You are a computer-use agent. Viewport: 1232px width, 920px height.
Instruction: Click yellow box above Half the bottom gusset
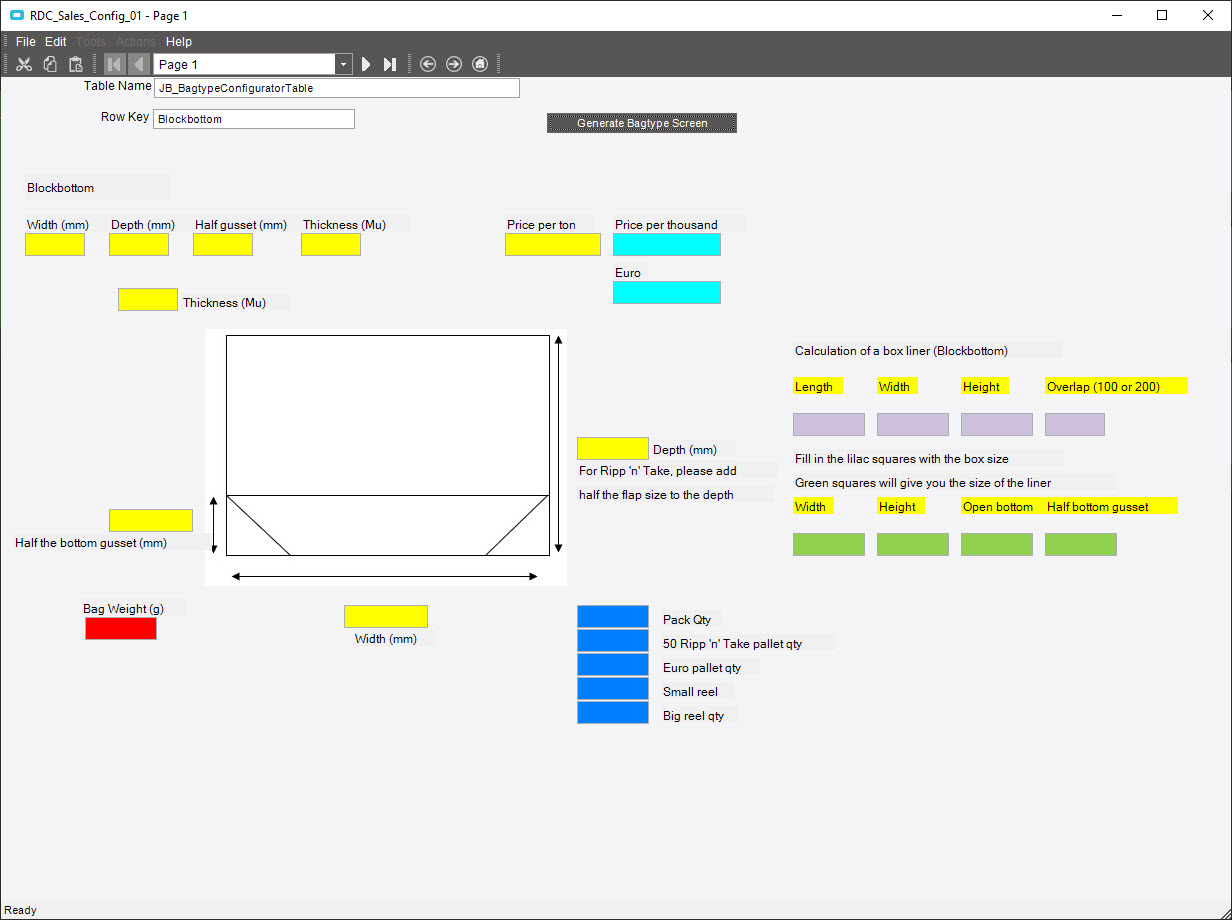click(151, 521)
